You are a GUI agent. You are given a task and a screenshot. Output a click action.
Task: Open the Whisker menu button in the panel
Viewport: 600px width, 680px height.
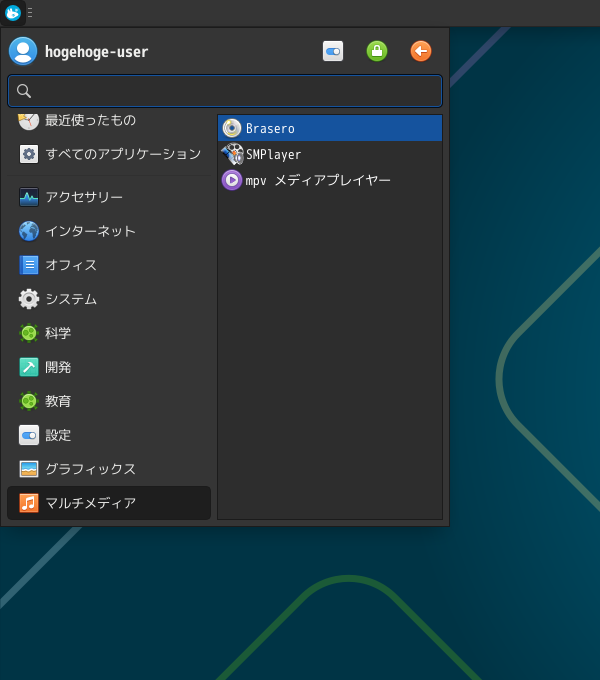[13, 13]
